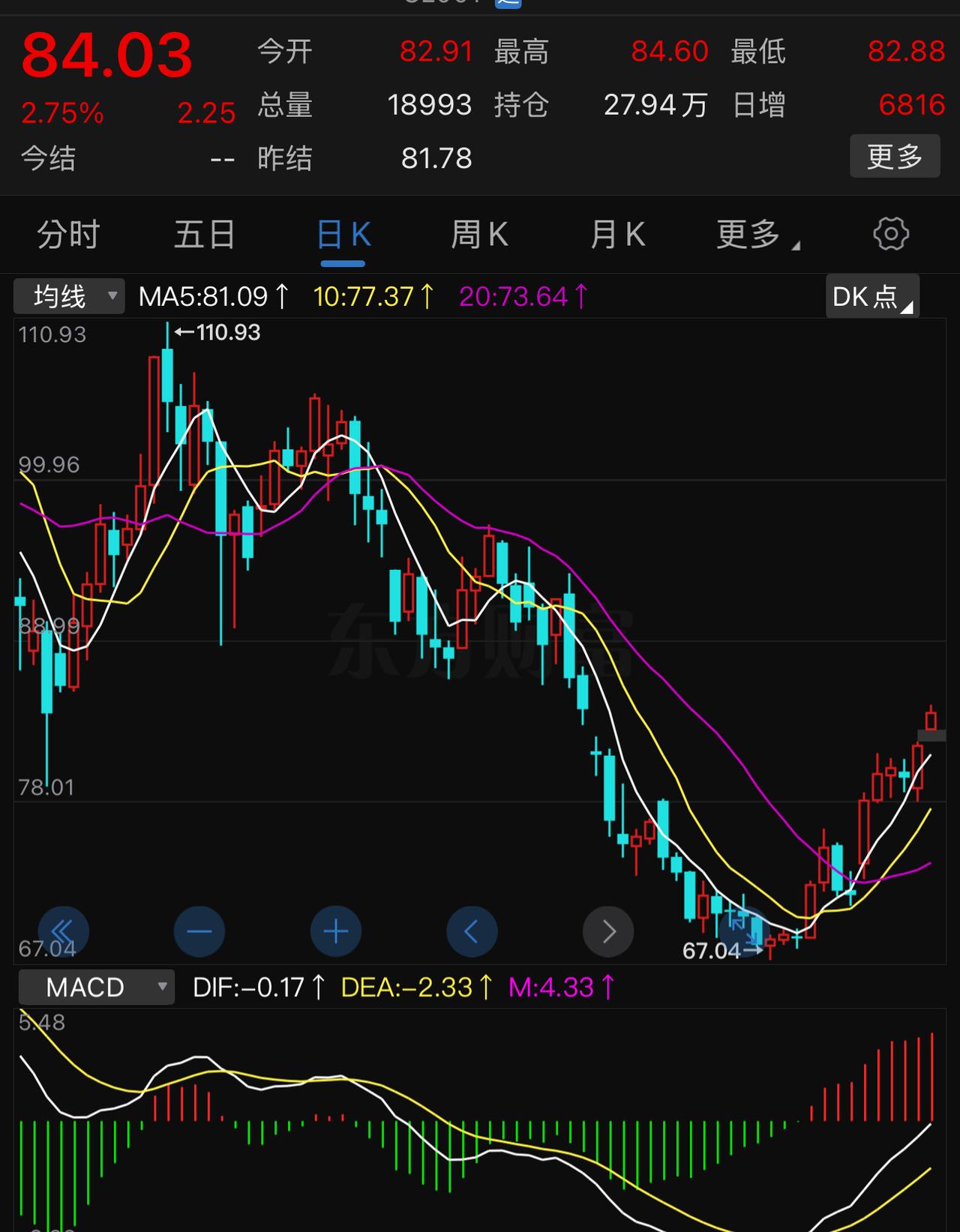Tap the 最低 value 82.88
The width and height of the screenshot is (960, 1232).
coord(906,52)
